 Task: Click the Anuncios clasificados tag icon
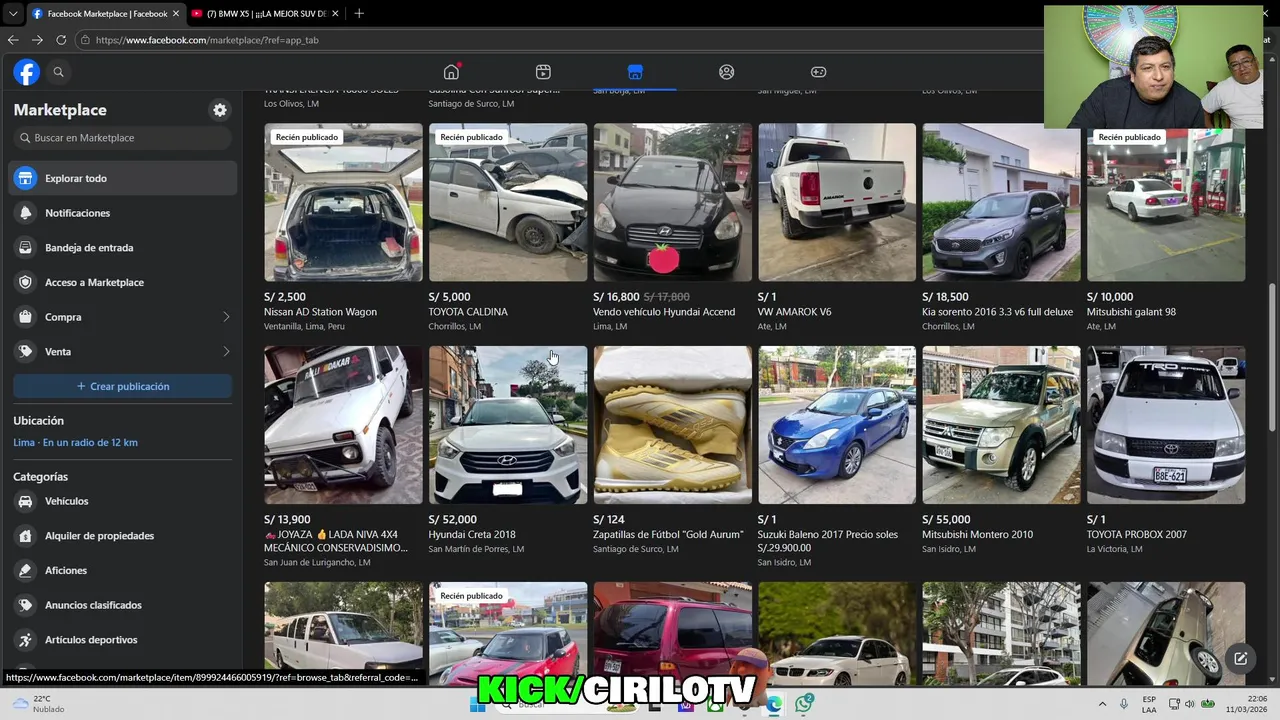[x=25, y=605]
